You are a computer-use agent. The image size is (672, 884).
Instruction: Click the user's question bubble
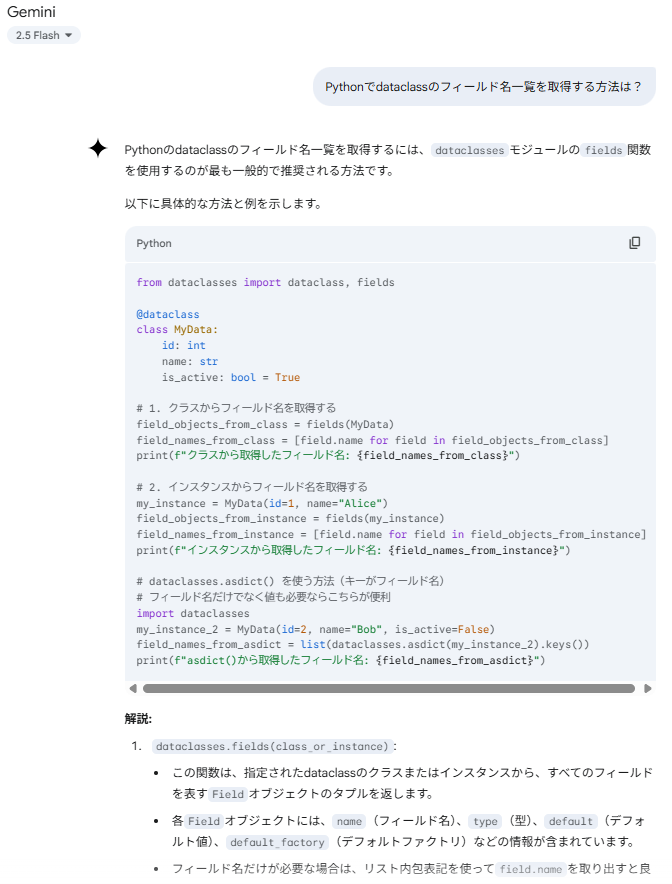(x=486, y=87)
